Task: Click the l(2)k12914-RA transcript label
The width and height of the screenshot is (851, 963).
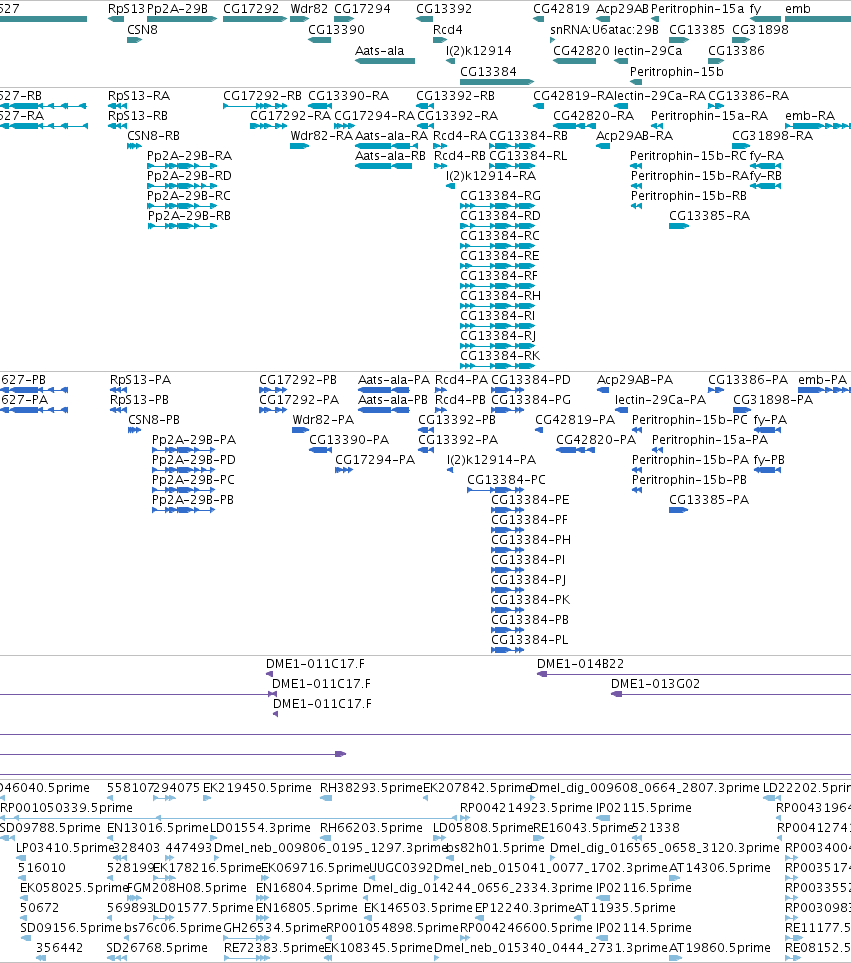Action: pyautogui.click(x=491, y=175)
